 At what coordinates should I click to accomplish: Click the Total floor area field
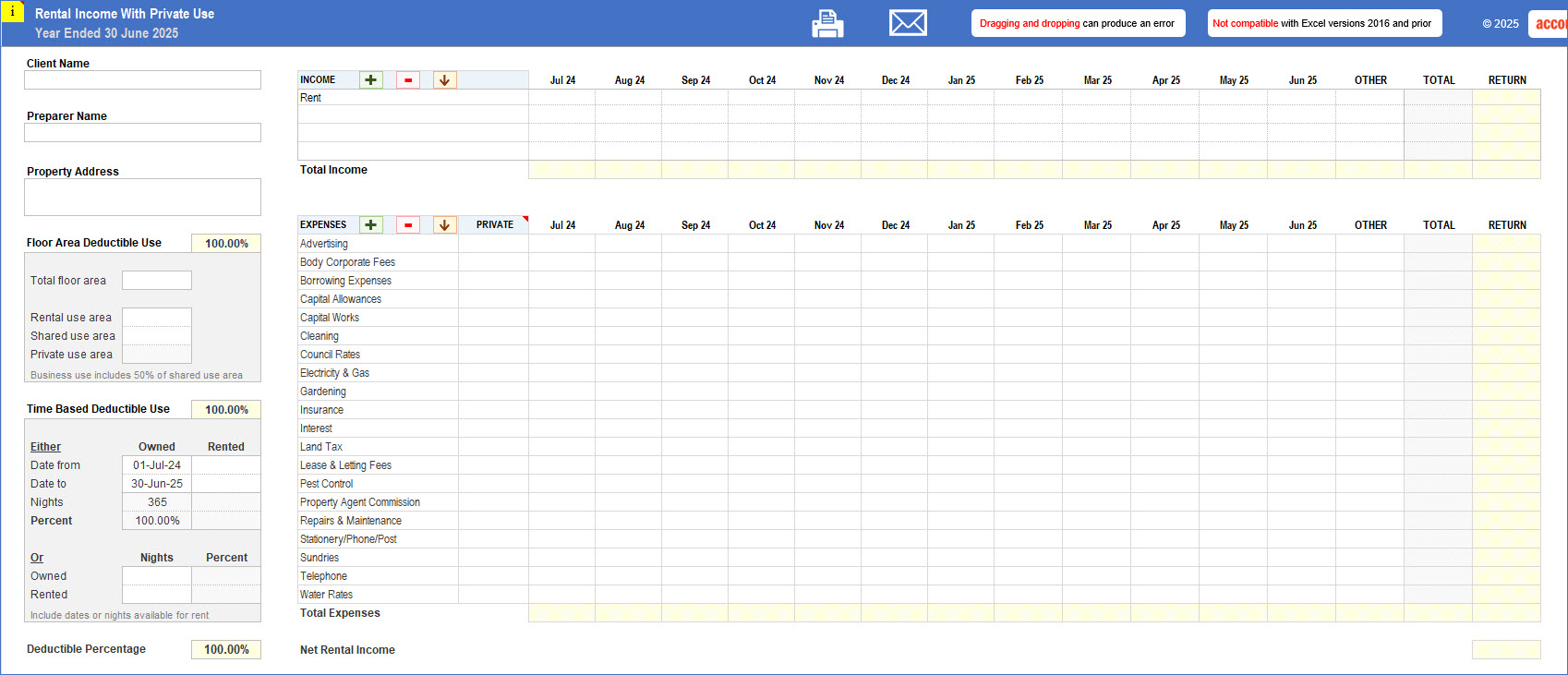click(x=157, y=281)
